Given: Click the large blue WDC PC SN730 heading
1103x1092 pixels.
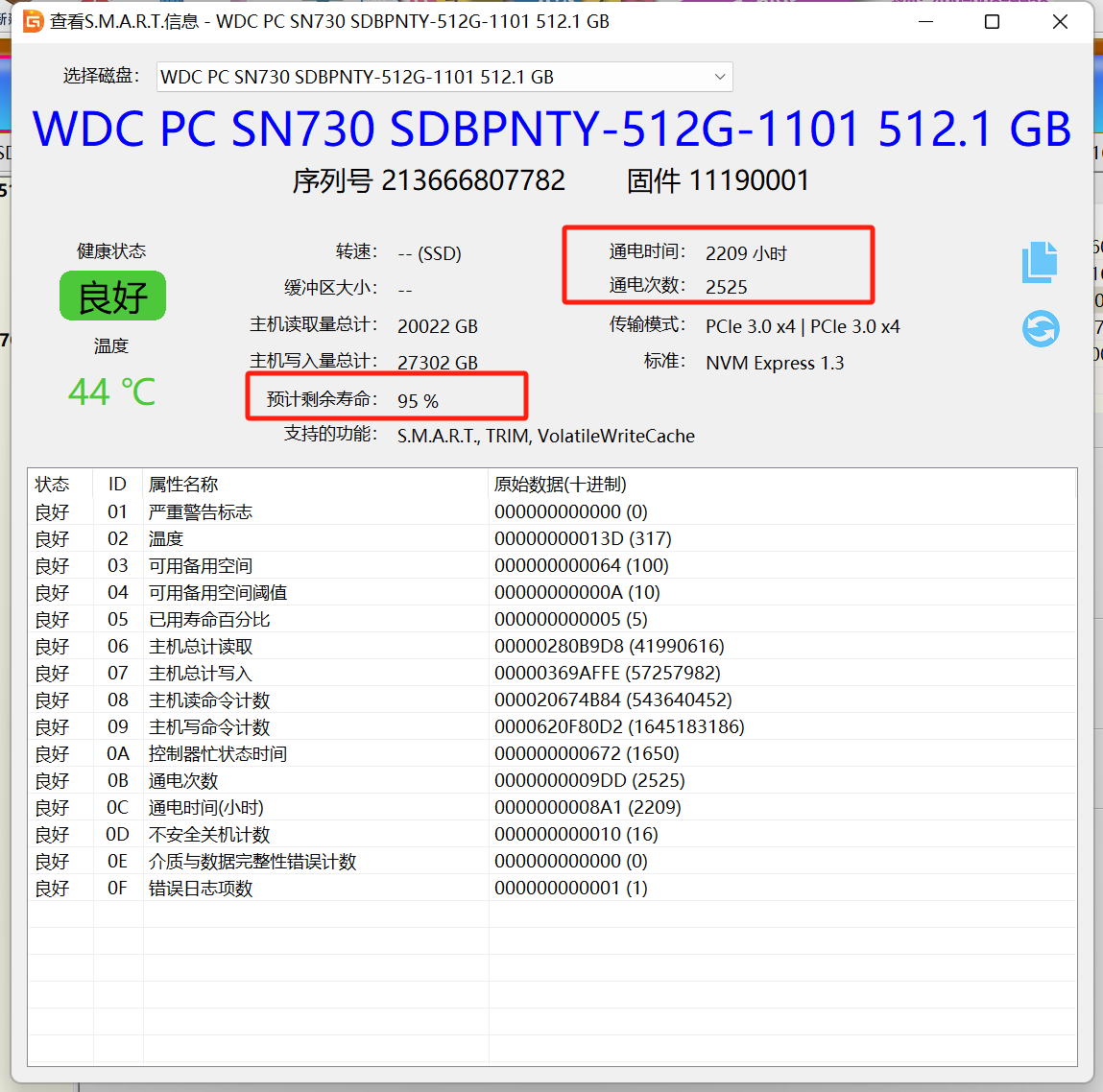Looking at the screenshot, I should click(551, 129).
